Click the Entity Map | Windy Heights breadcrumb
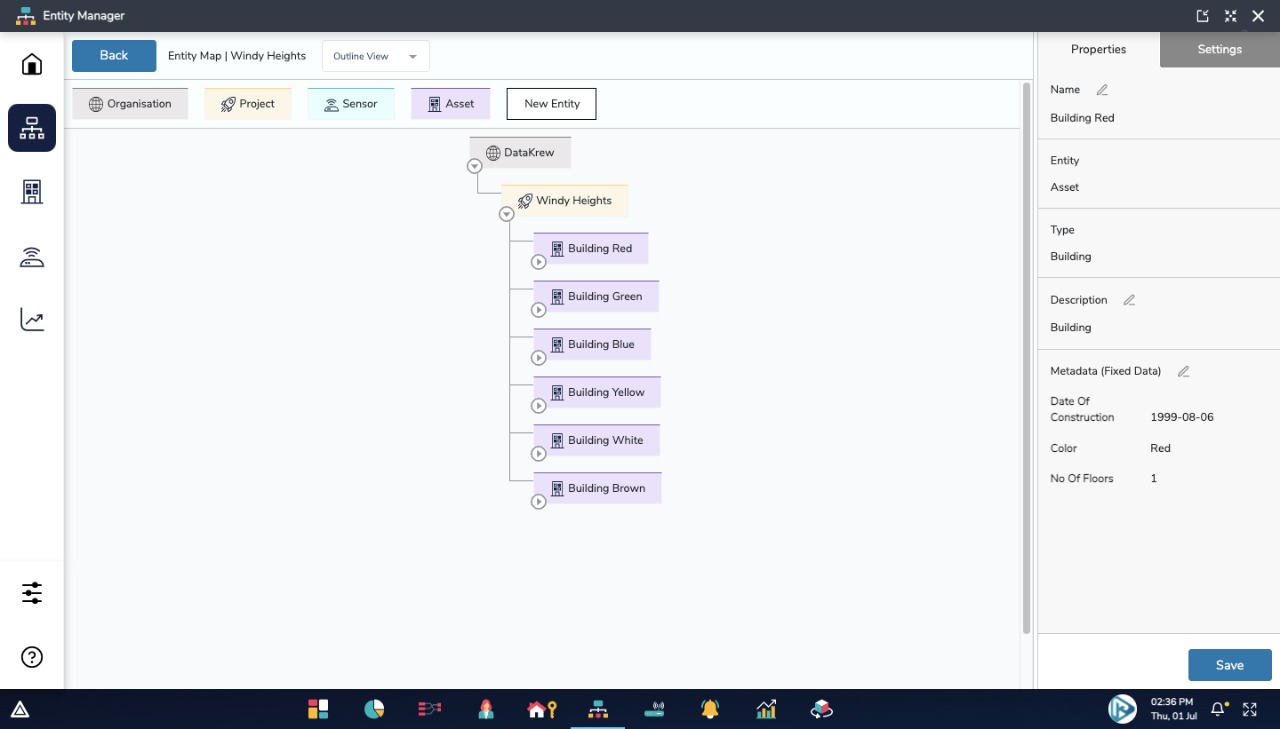Screen dimensions: 1280x729 coord(237,56)
